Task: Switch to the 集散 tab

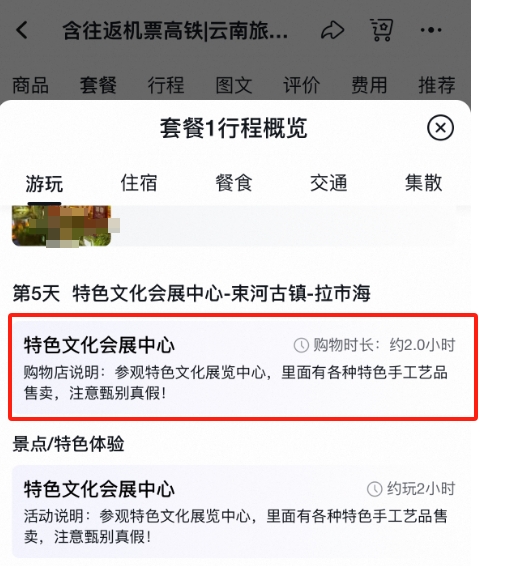Action: pos(424,183)
